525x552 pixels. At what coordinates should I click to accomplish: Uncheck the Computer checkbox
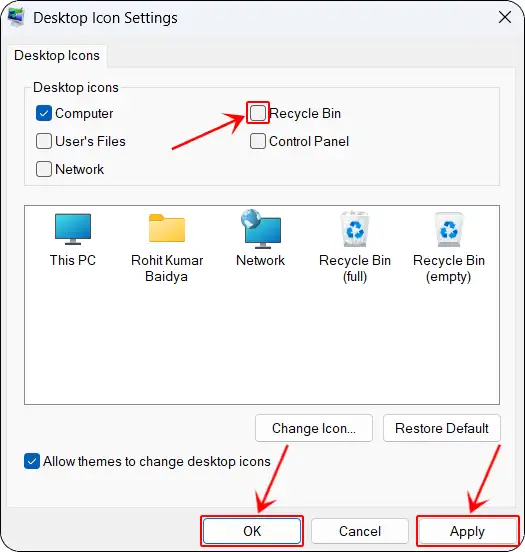coord(44,113)
